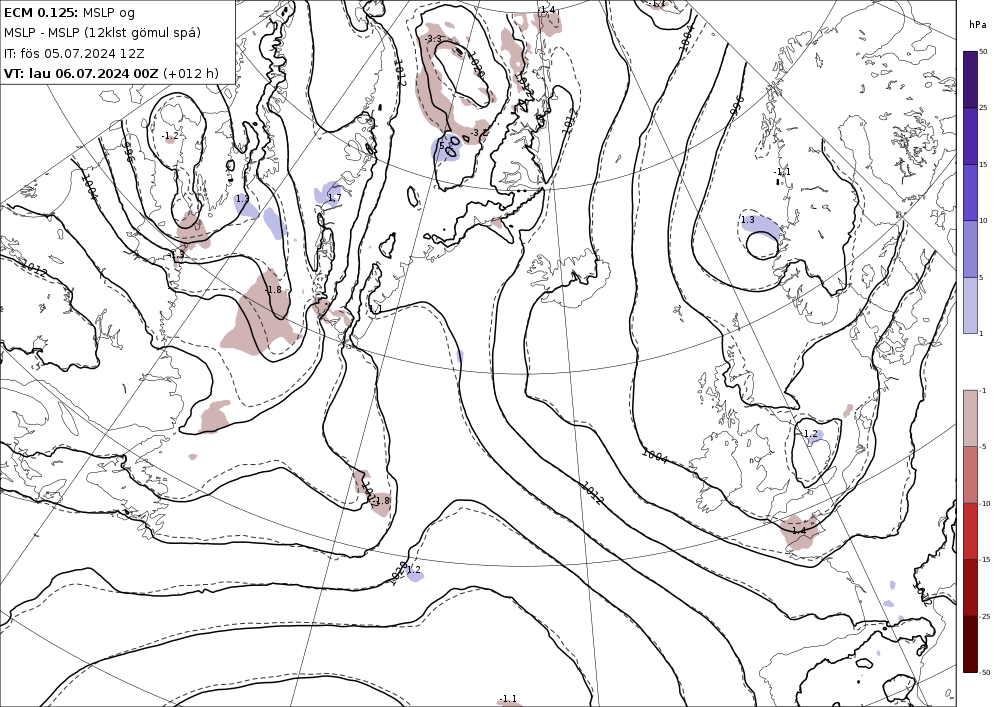Click the '-1.1' label at the map's bottom edge
The height and width of the screenshot is (707, 1000).
point(508,699)
